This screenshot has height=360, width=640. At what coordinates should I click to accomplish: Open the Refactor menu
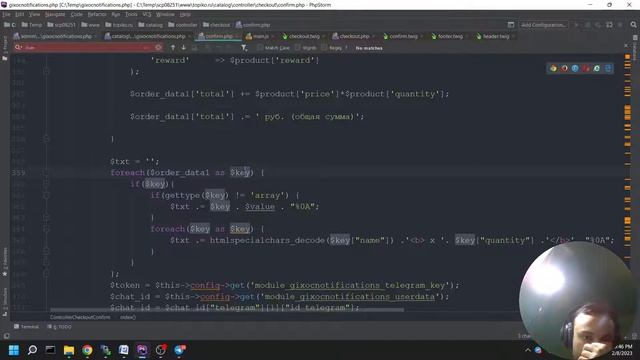click(x=97, y=14)
